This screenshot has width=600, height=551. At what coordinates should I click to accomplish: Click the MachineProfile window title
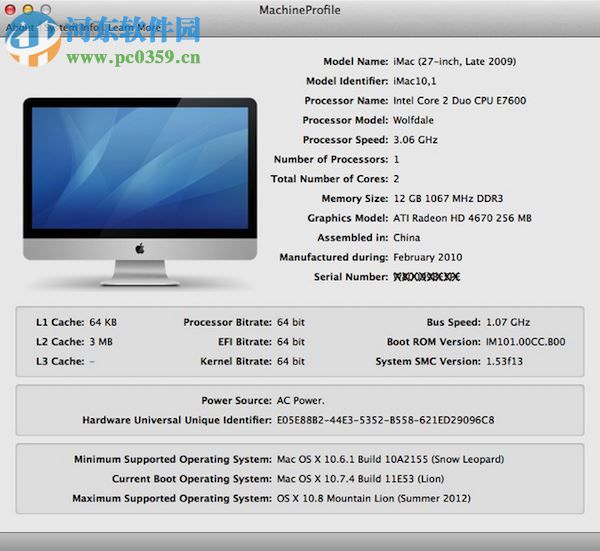[300, 10]
